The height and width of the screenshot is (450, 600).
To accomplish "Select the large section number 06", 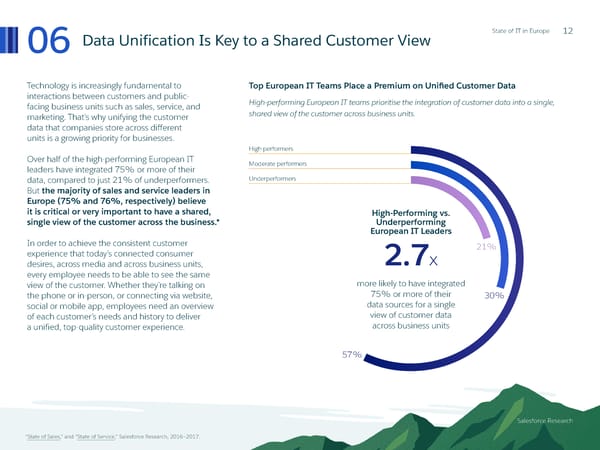I will (x=47, y=41).
